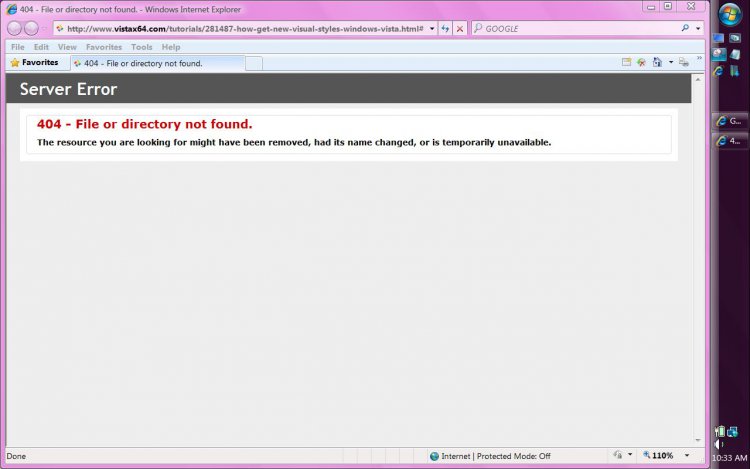This screenshot has height=469, width=750.
Task: Click Switch between windows quick launch icon
Action: (x=735, y=38)
